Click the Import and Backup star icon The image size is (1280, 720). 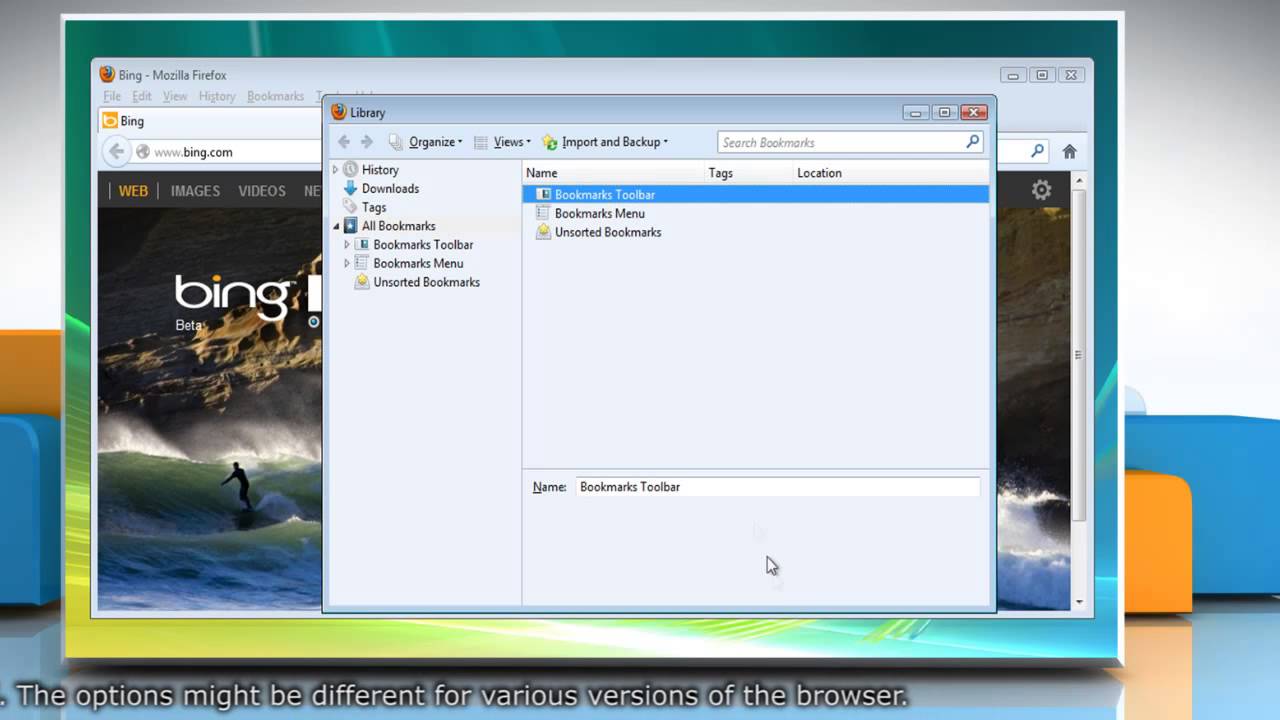click(549, 142)
